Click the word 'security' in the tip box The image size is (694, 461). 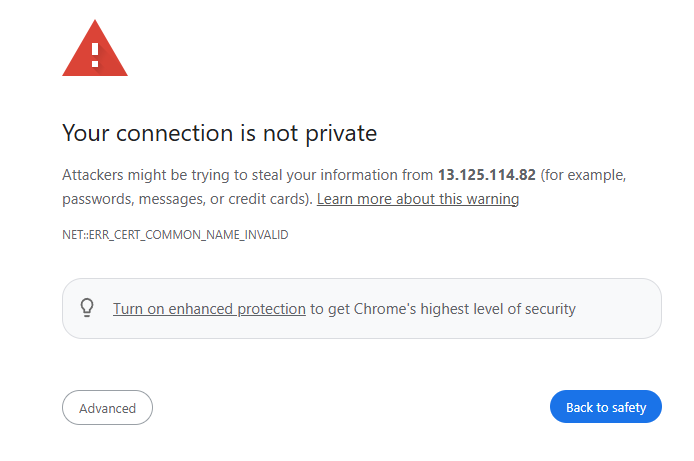[549, 309]
